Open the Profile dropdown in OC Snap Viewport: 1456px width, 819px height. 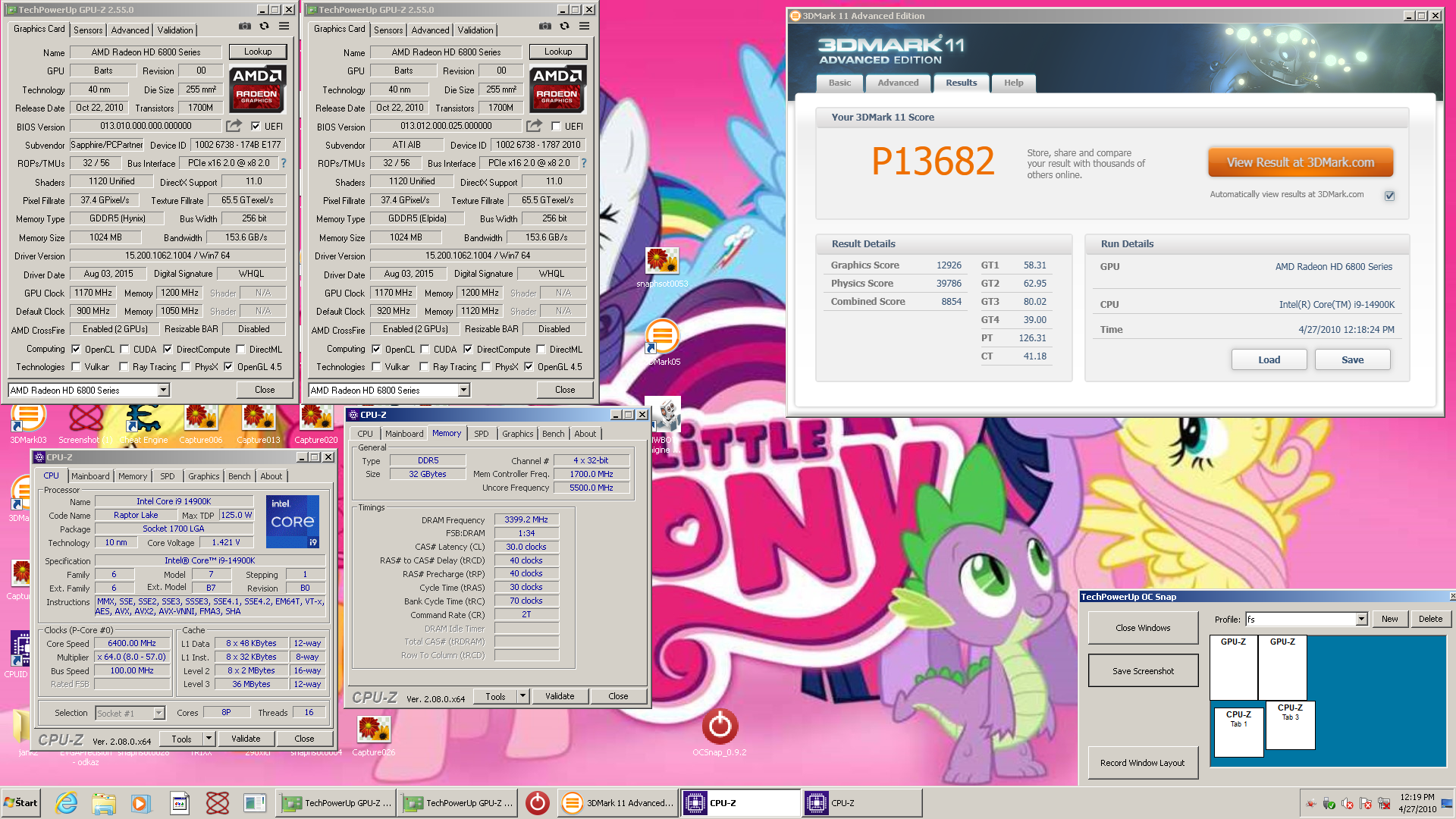pyautogui.click(x=1361, y=620)
